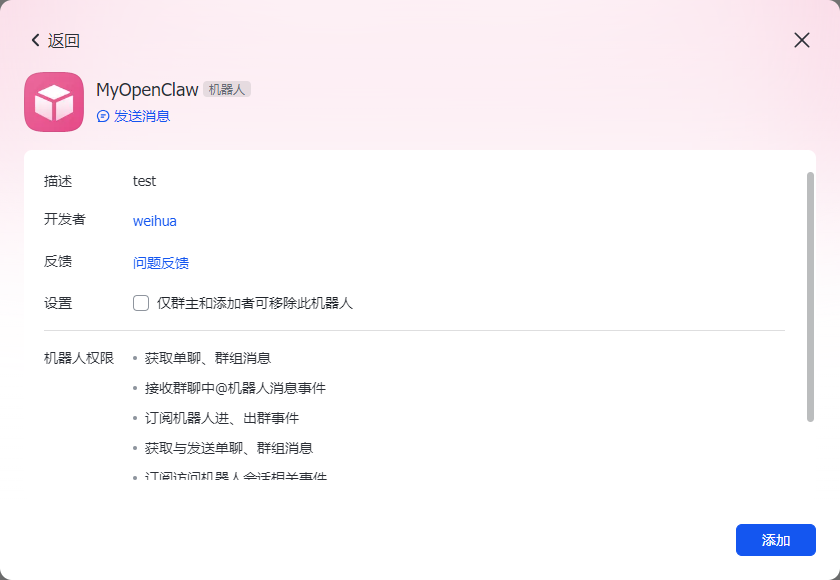Toggle the removal restriction checkbox in 设置
This screenshot has height=580, width=840.
tap(140, 302)
